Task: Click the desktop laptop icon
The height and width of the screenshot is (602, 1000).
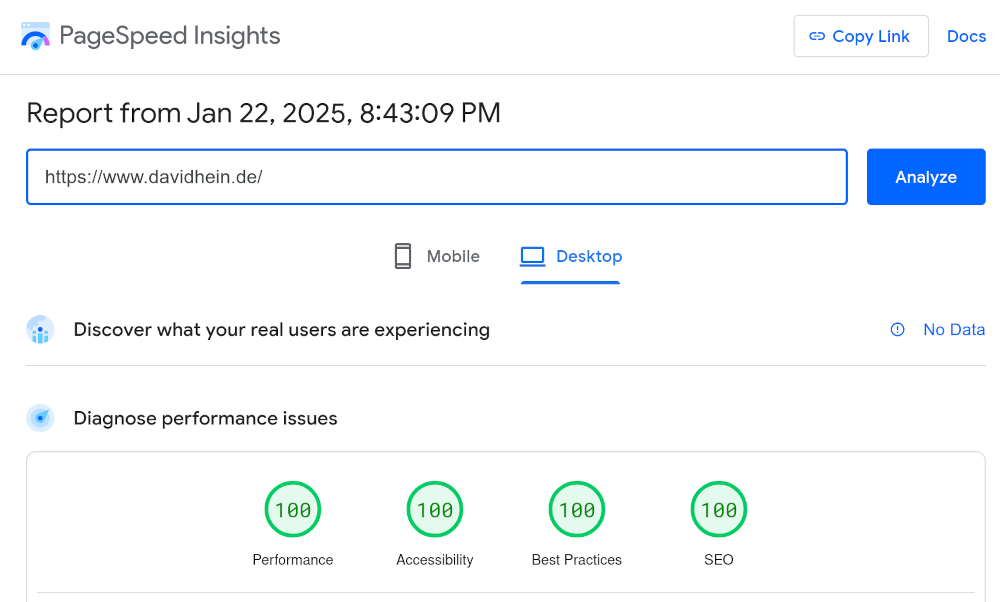Action: tap(533, 256)
